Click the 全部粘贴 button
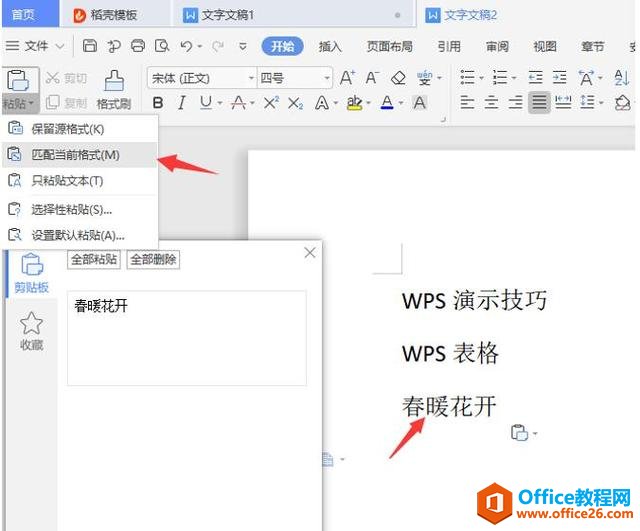 (94, 260)
